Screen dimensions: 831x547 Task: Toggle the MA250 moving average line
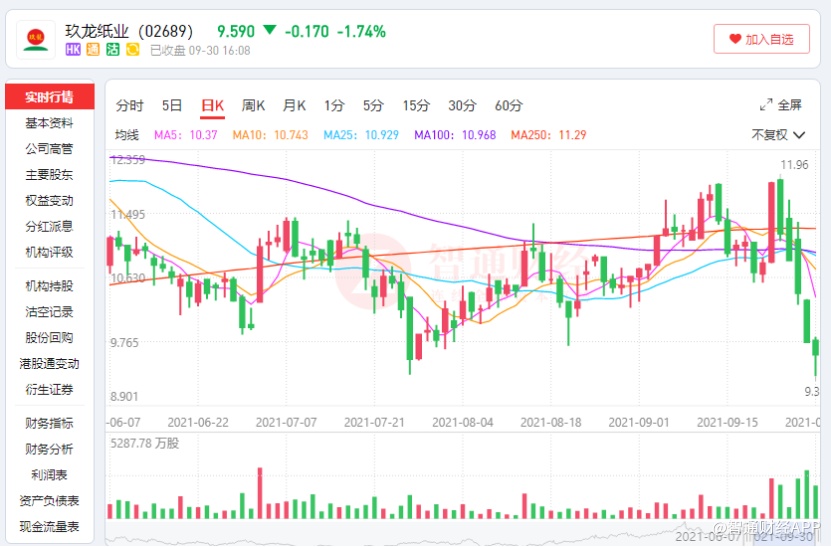pos(548,135)
